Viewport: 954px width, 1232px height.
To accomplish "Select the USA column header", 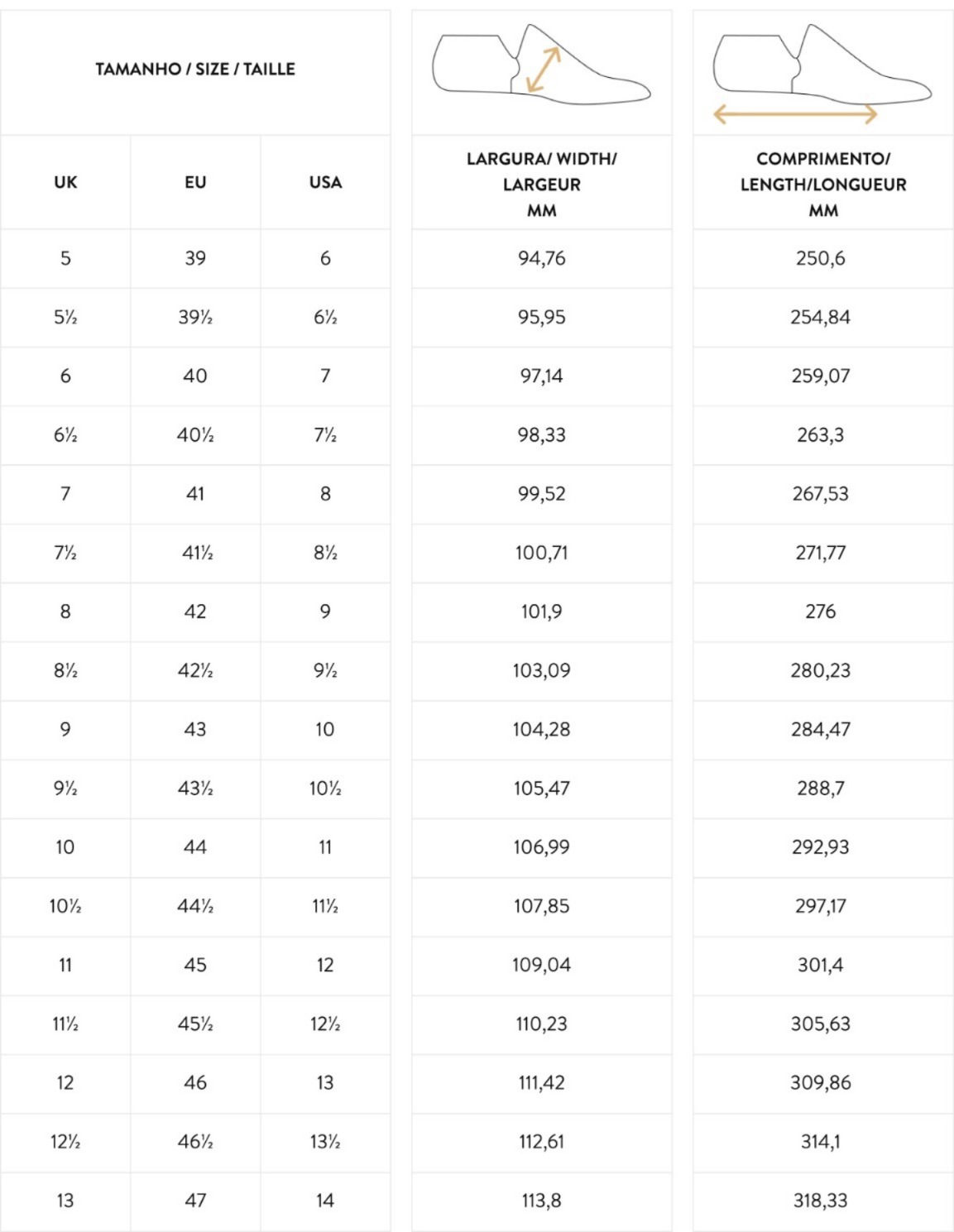I will [x=325, y=183].
